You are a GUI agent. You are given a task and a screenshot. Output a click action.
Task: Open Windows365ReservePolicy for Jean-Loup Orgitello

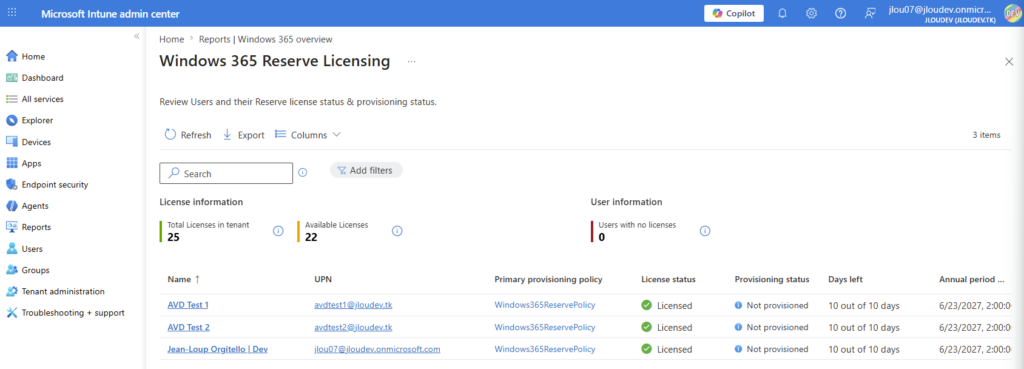[545, 349]
